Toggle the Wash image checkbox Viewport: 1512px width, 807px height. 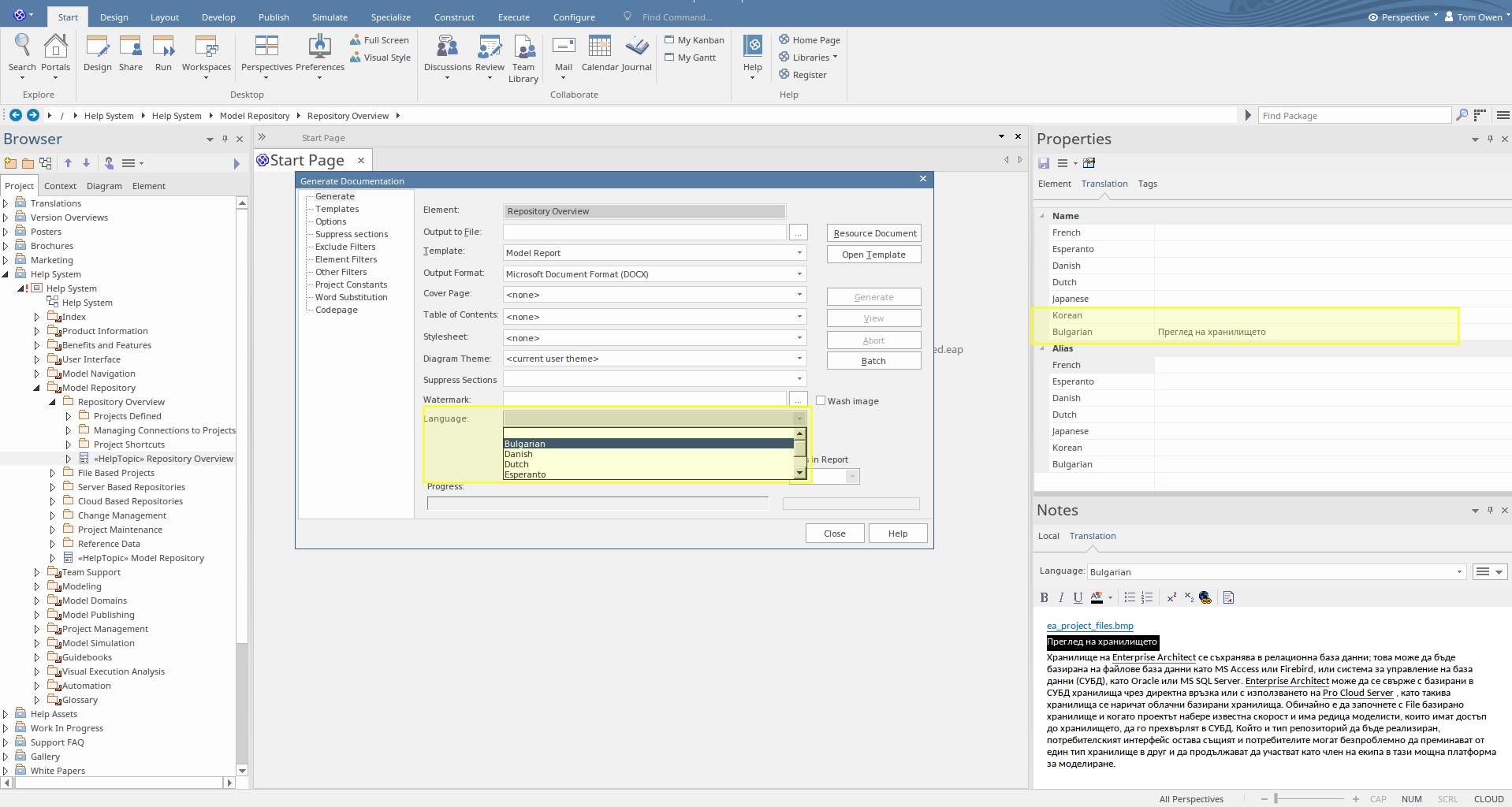coord(821,400)
